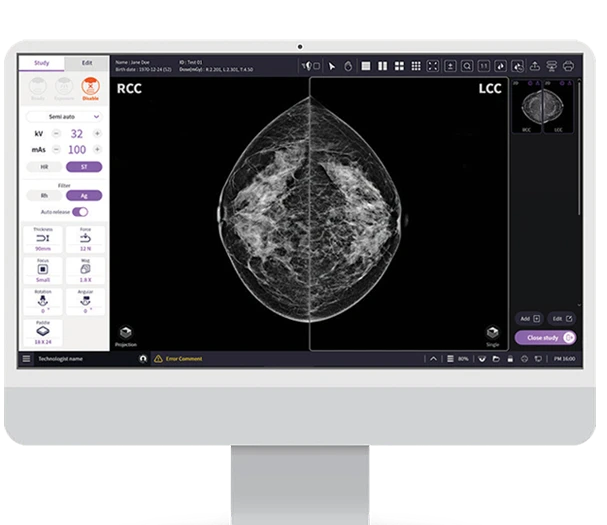Image resolution: width=607 pixels, height=525 pixels.
Task: Click the Add view button
Action: tap(530, 319)
